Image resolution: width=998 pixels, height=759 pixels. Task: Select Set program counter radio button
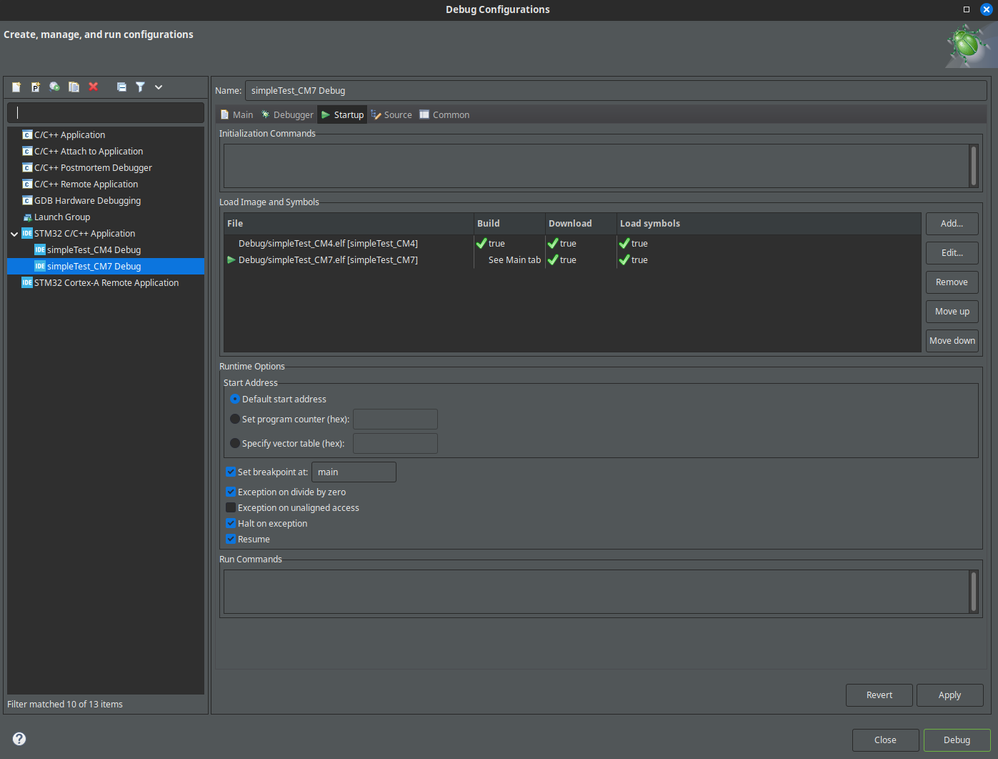pos(235,420)
